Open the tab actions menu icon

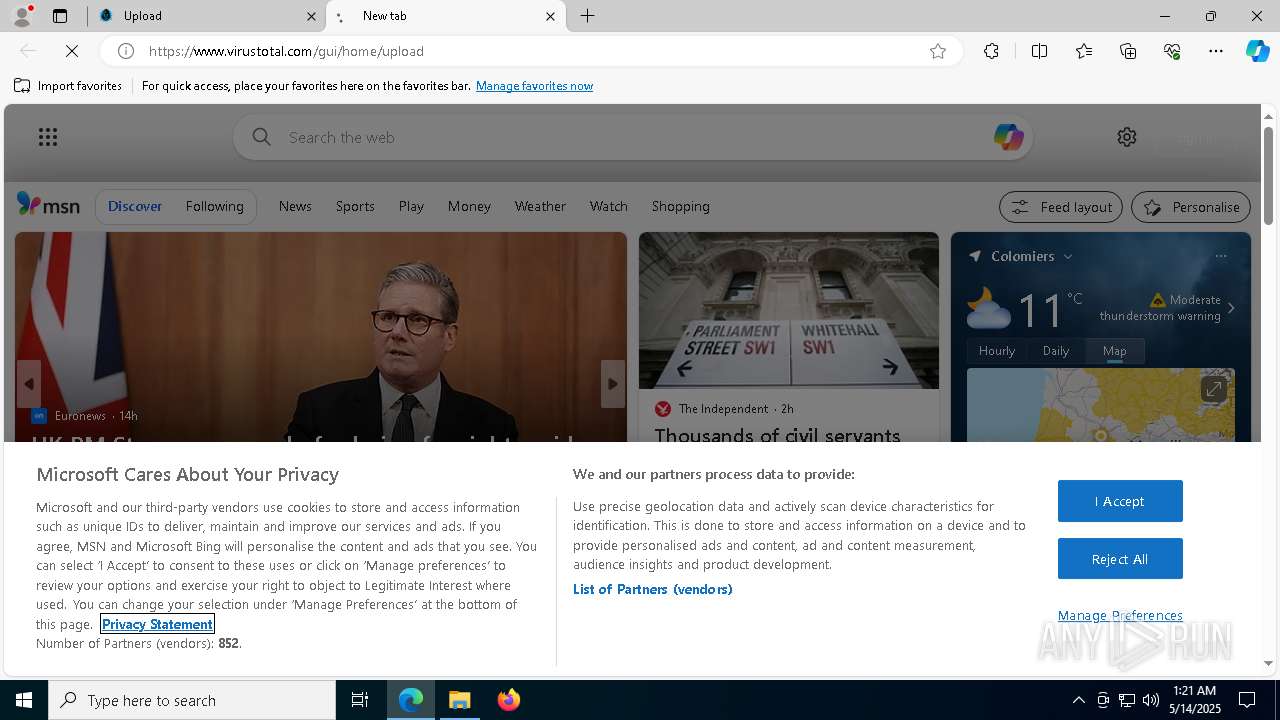[x=60, y=16]
